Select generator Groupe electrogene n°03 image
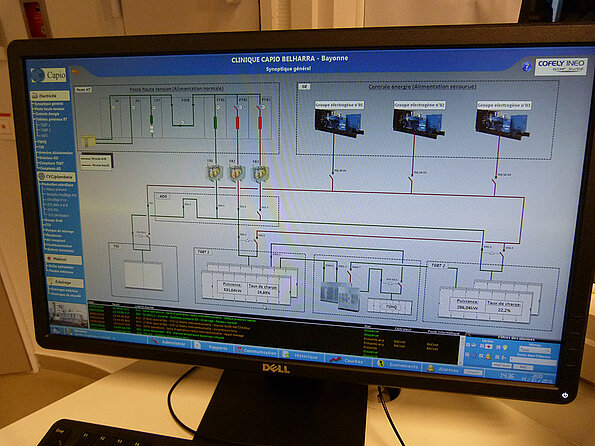Image resolution: width=595 pixels, height=446 pixels. (502, 124)
